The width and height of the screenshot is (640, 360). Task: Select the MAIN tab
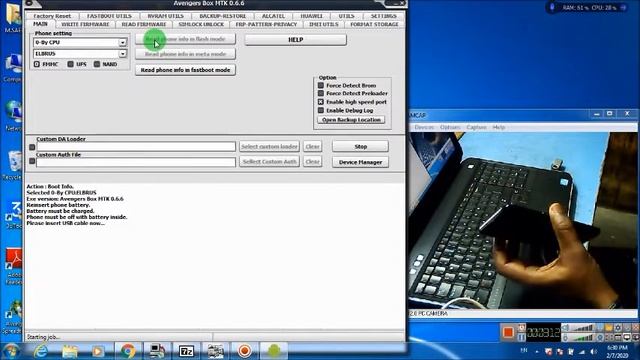(x=40, y=24)
